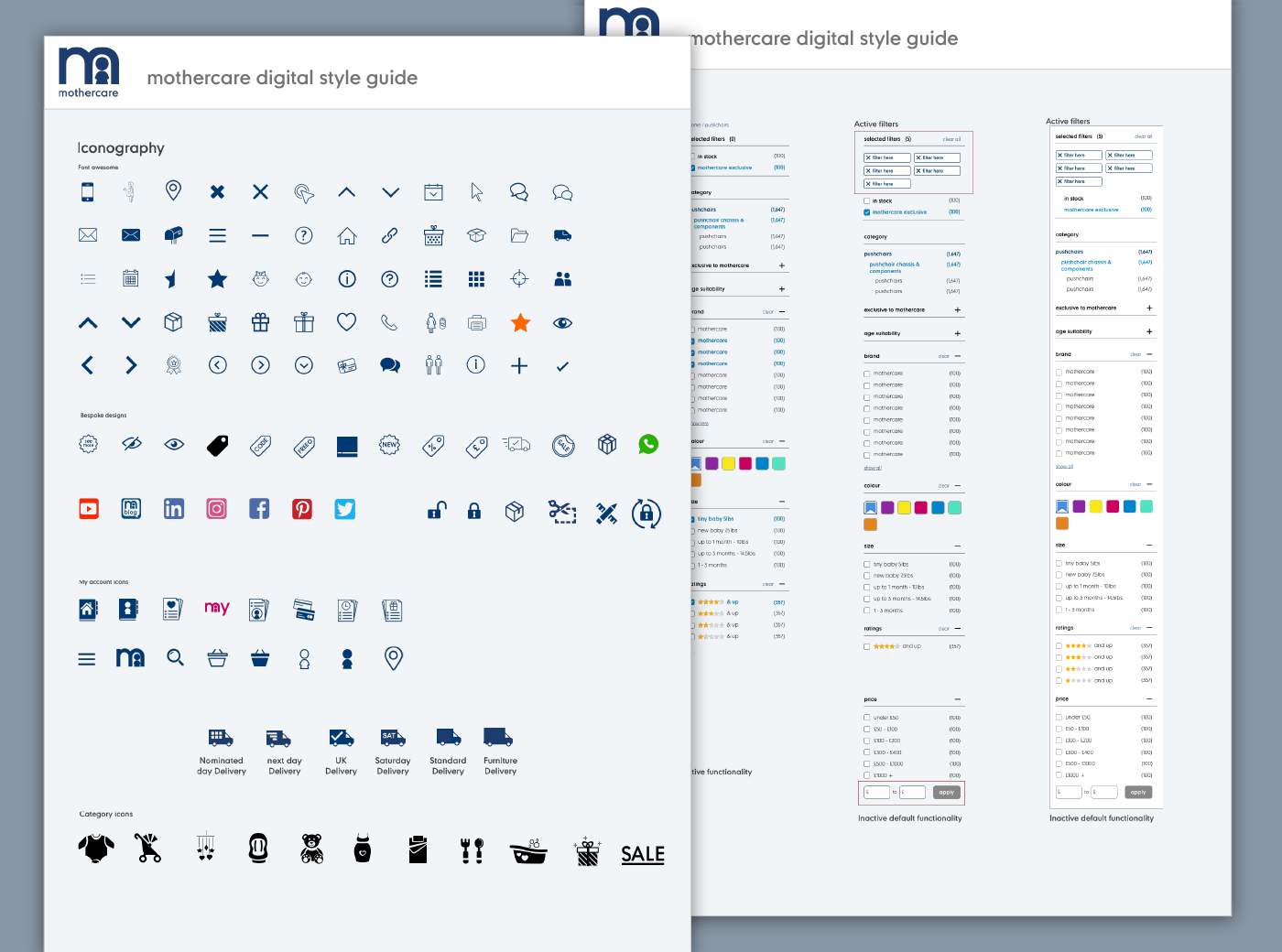The width and height of the screenshot is (1282, 952).
Task: Click the Twitter bird icon
Action: tap(345, 509)
